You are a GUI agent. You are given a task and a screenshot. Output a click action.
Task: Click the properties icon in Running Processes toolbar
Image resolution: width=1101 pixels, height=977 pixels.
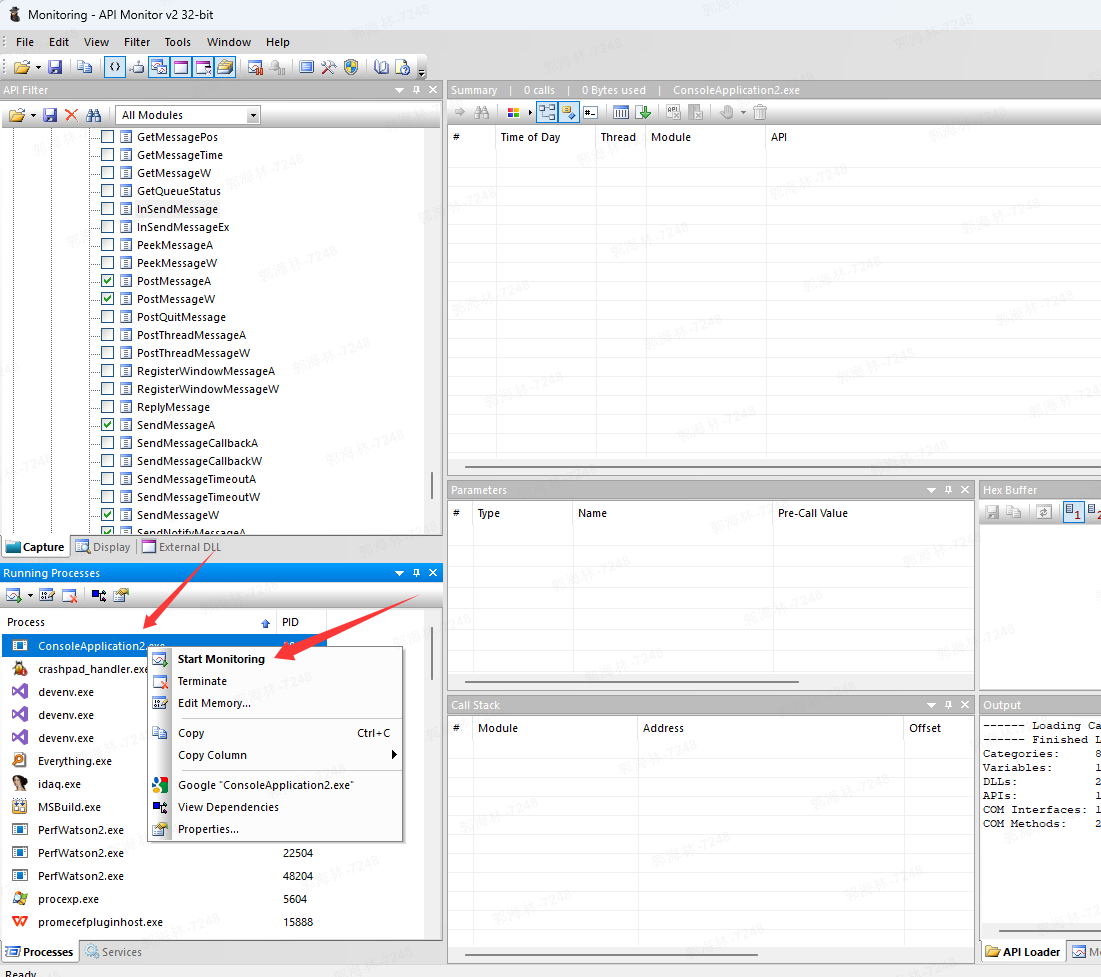(x=121, y=596)
